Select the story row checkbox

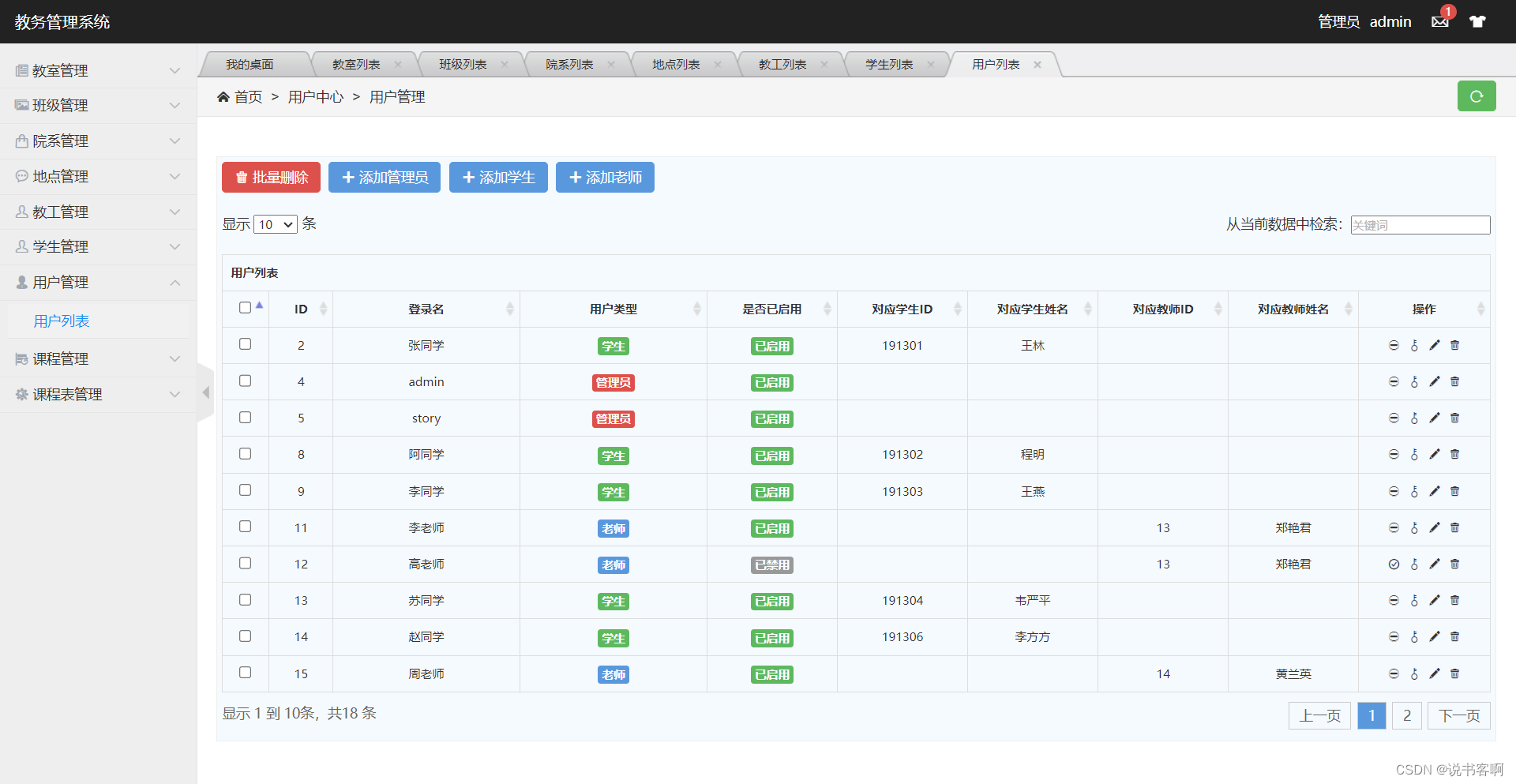pyautogui.click(x=245, y=417)
